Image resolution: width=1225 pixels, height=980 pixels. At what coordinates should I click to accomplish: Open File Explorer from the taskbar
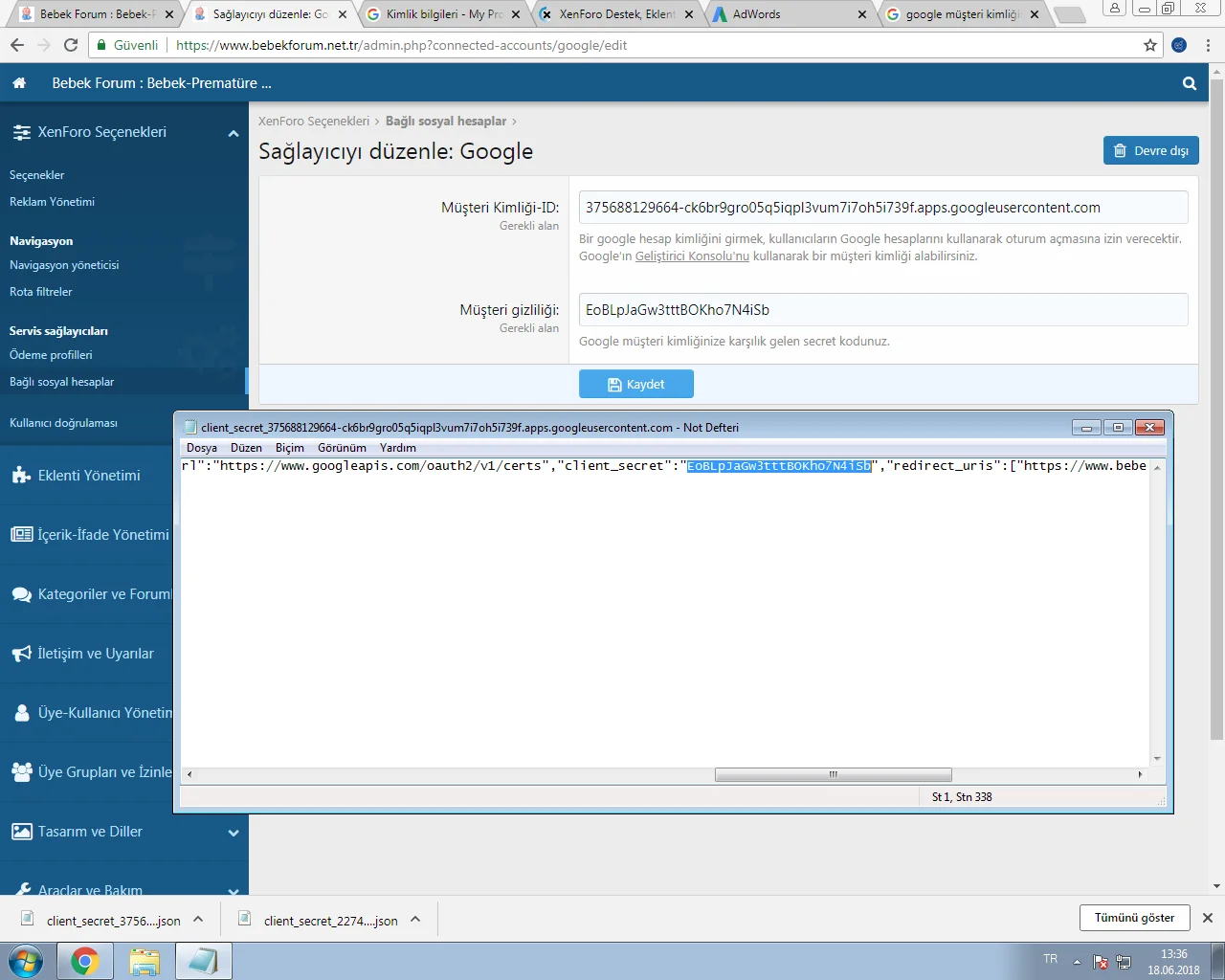click(144, 961)
